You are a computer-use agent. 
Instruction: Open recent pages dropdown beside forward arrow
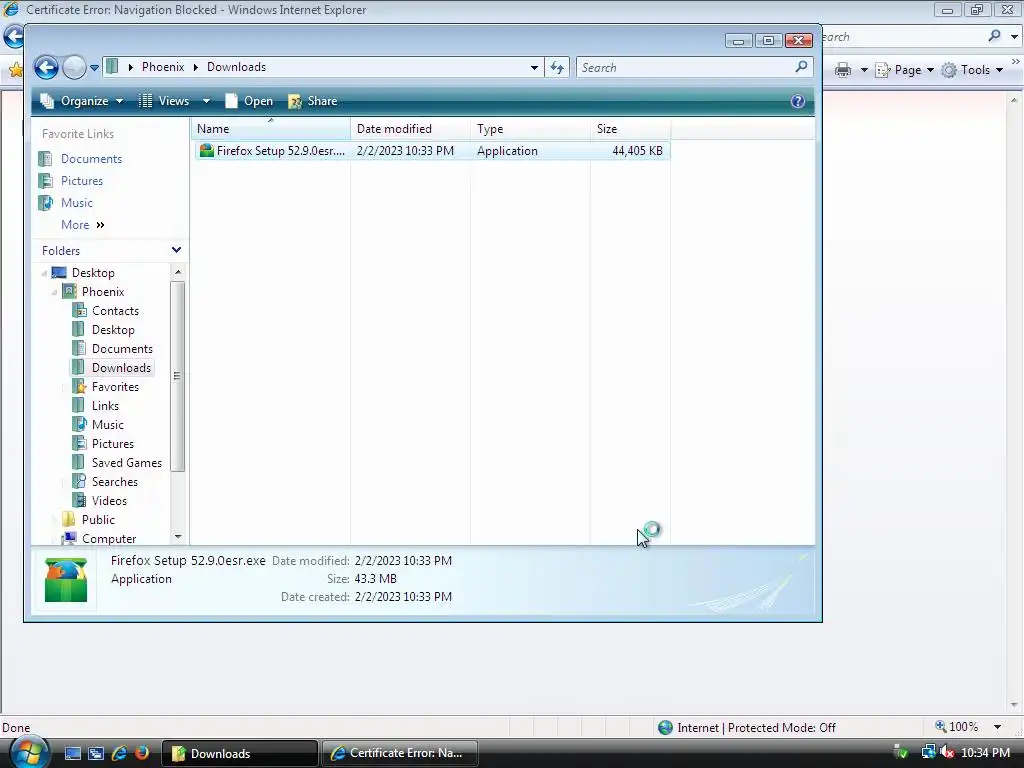click(x=94, y=67)
